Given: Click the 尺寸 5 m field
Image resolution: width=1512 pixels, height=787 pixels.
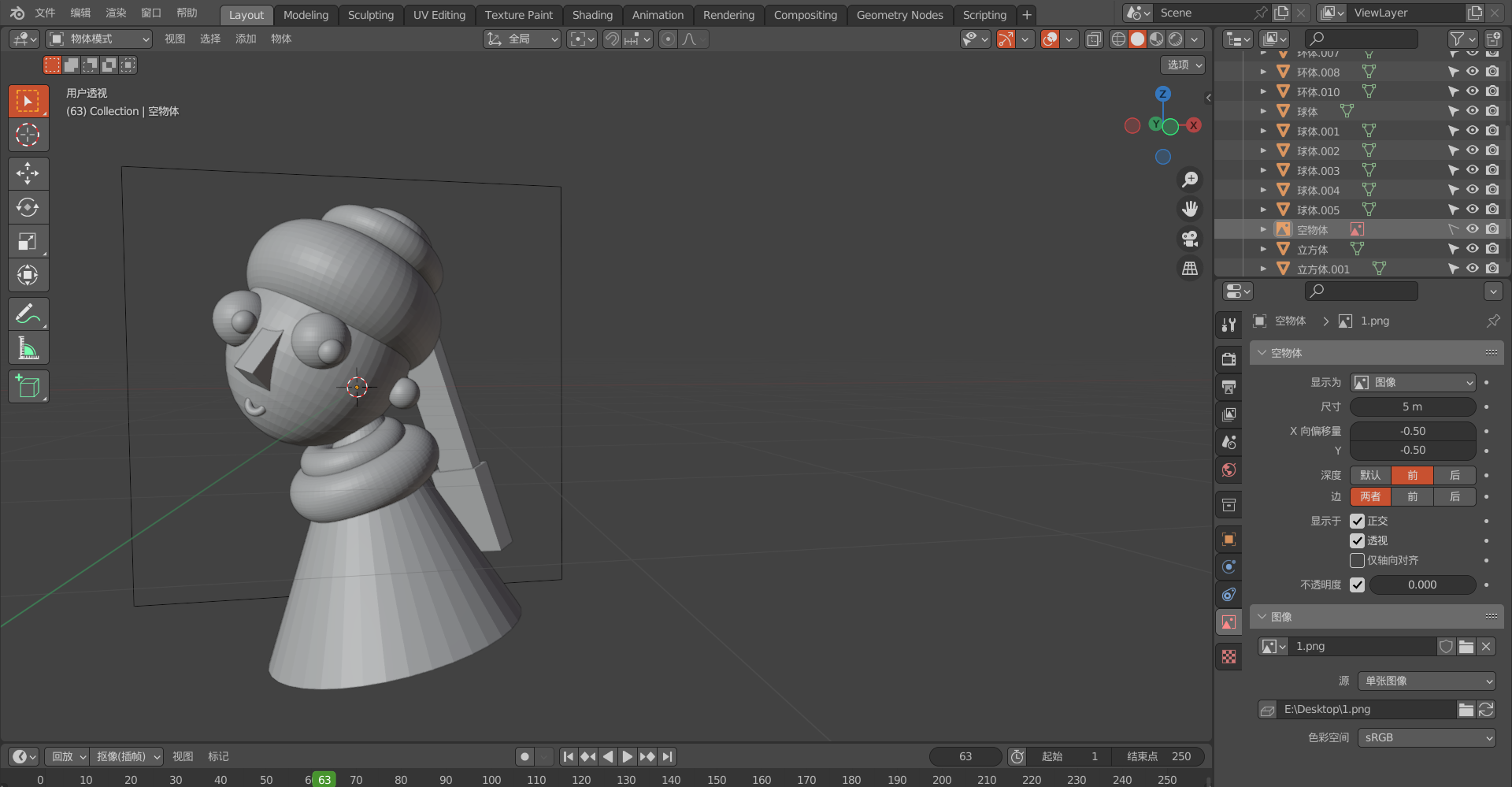Looking at the screenshot, I should 1413,406.
